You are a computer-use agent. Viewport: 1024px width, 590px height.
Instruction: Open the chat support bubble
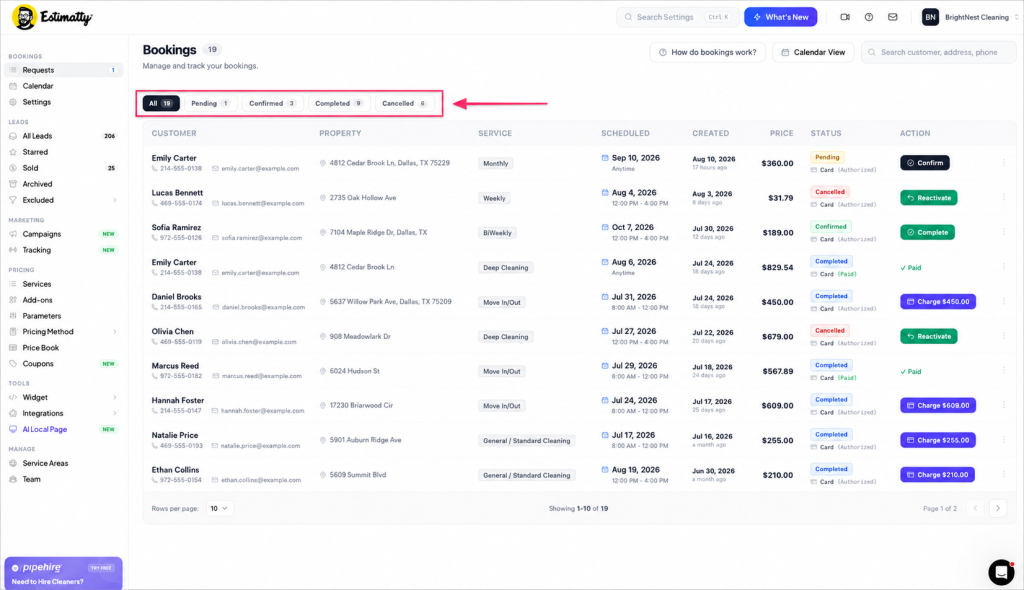click(1000, 572)
